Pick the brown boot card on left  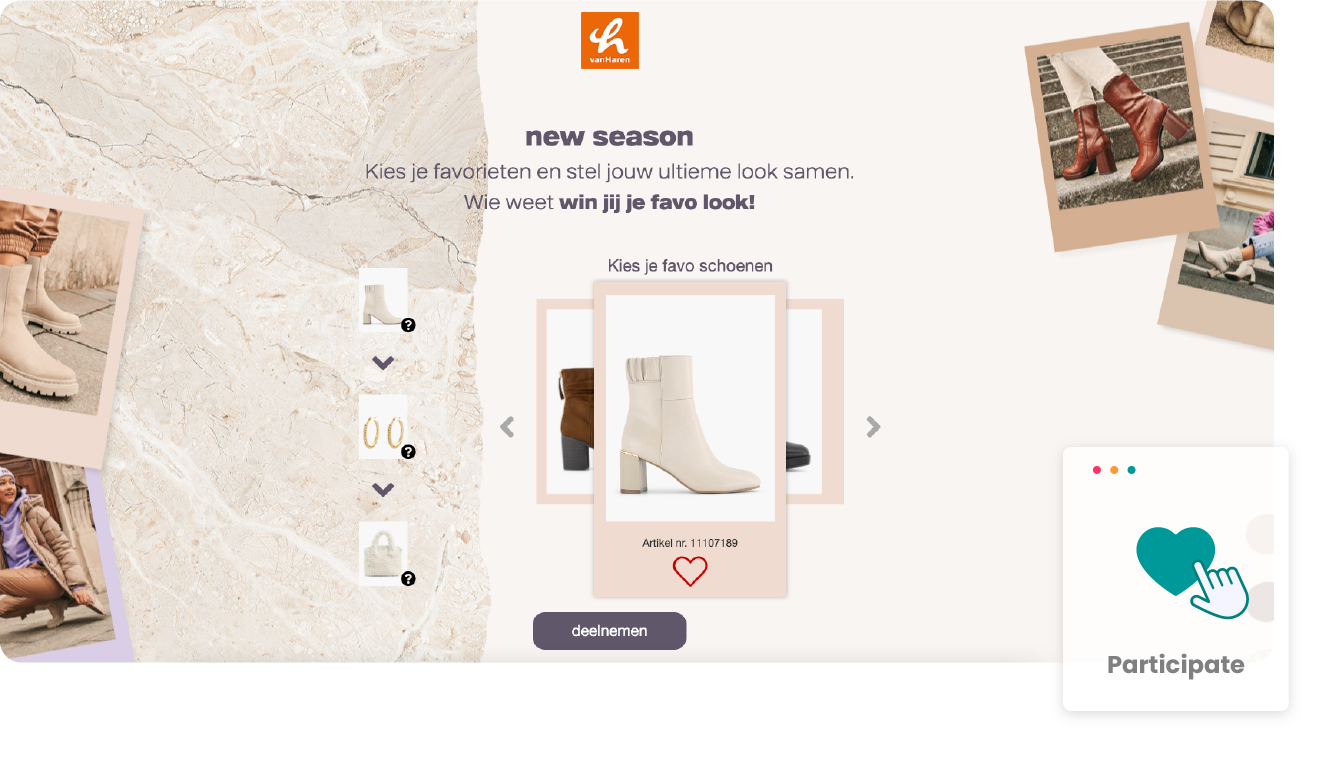(x=565, y=402)
